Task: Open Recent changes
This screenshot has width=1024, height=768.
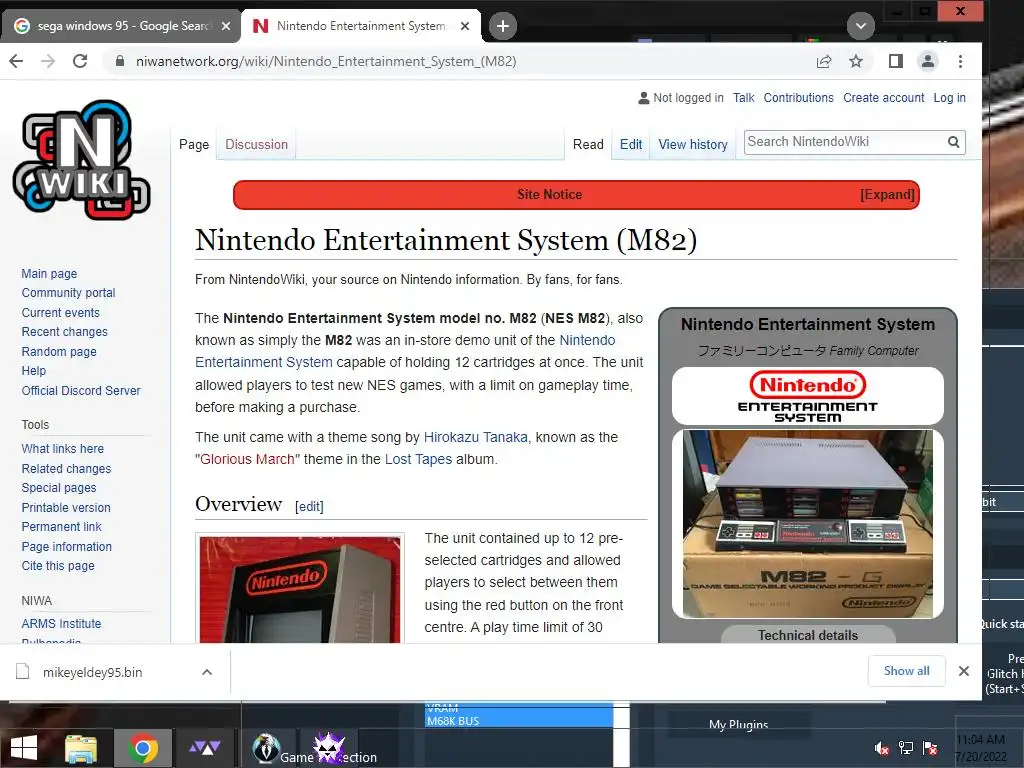Action: 64,332
